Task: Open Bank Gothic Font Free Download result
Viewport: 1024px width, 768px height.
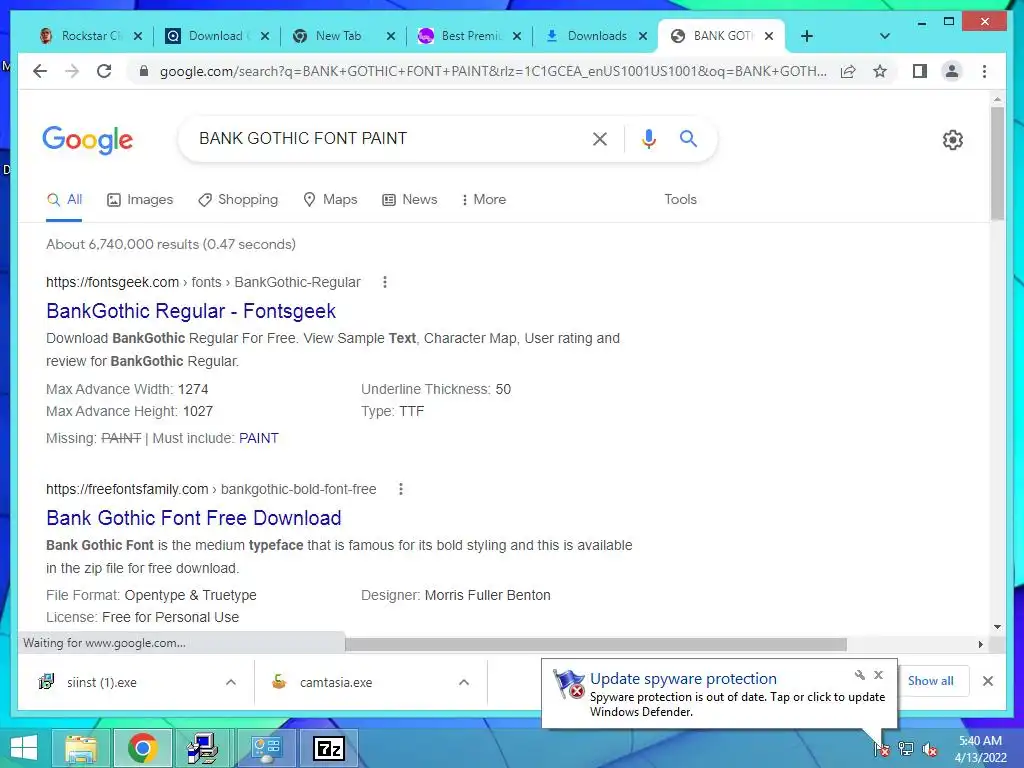Action: (x=193, y=518)
